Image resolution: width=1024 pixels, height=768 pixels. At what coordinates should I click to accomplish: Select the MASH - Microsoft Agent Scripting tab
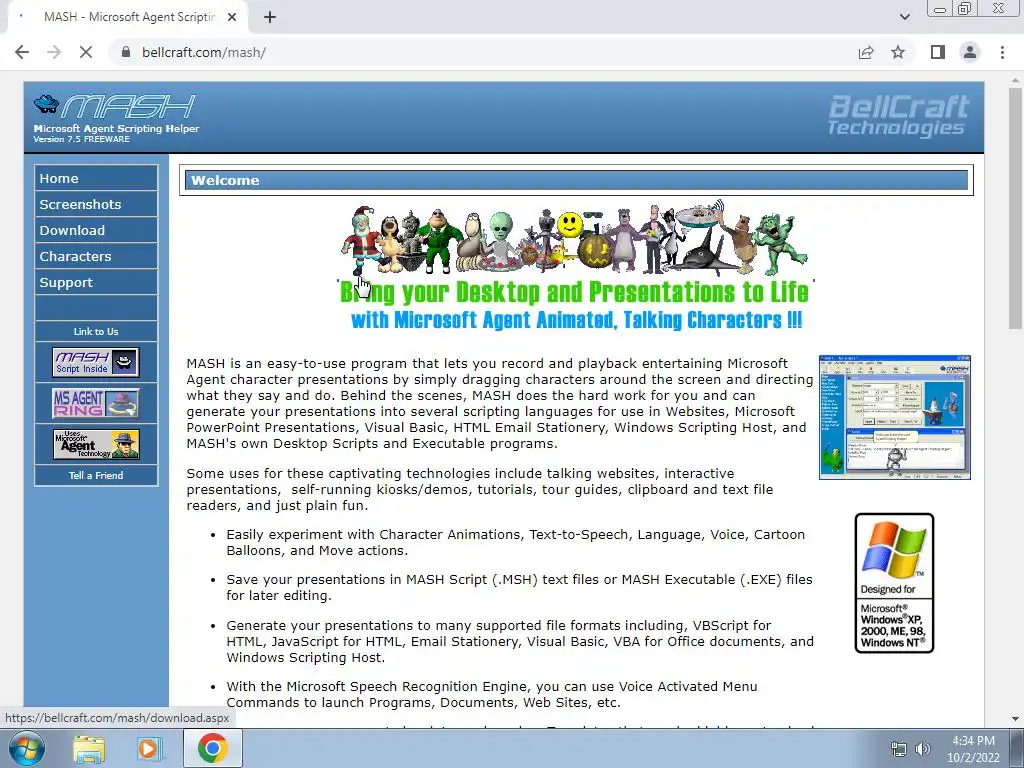(x=127, y=18)
